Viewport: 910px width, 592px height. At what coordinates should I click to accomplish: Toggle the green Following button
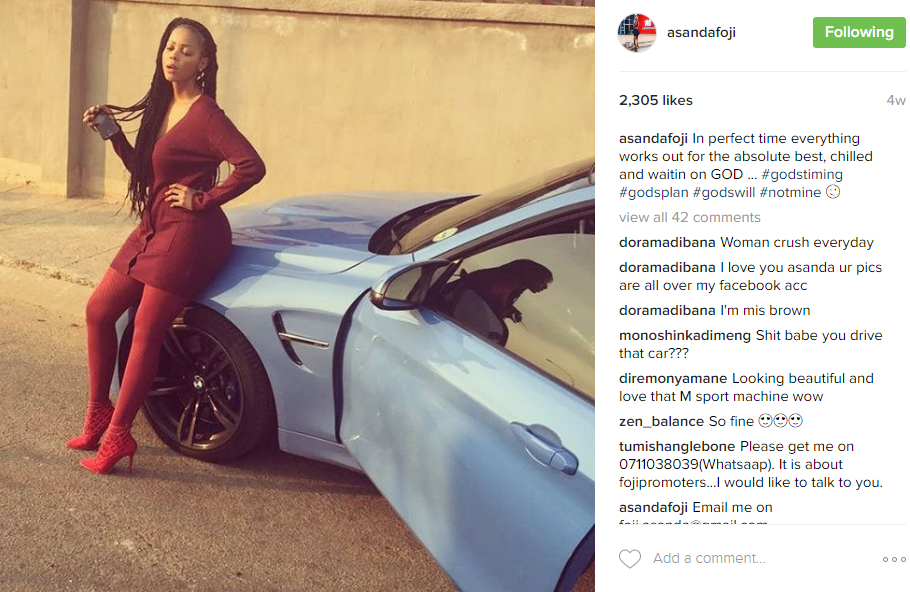click(x=859, y=32)
